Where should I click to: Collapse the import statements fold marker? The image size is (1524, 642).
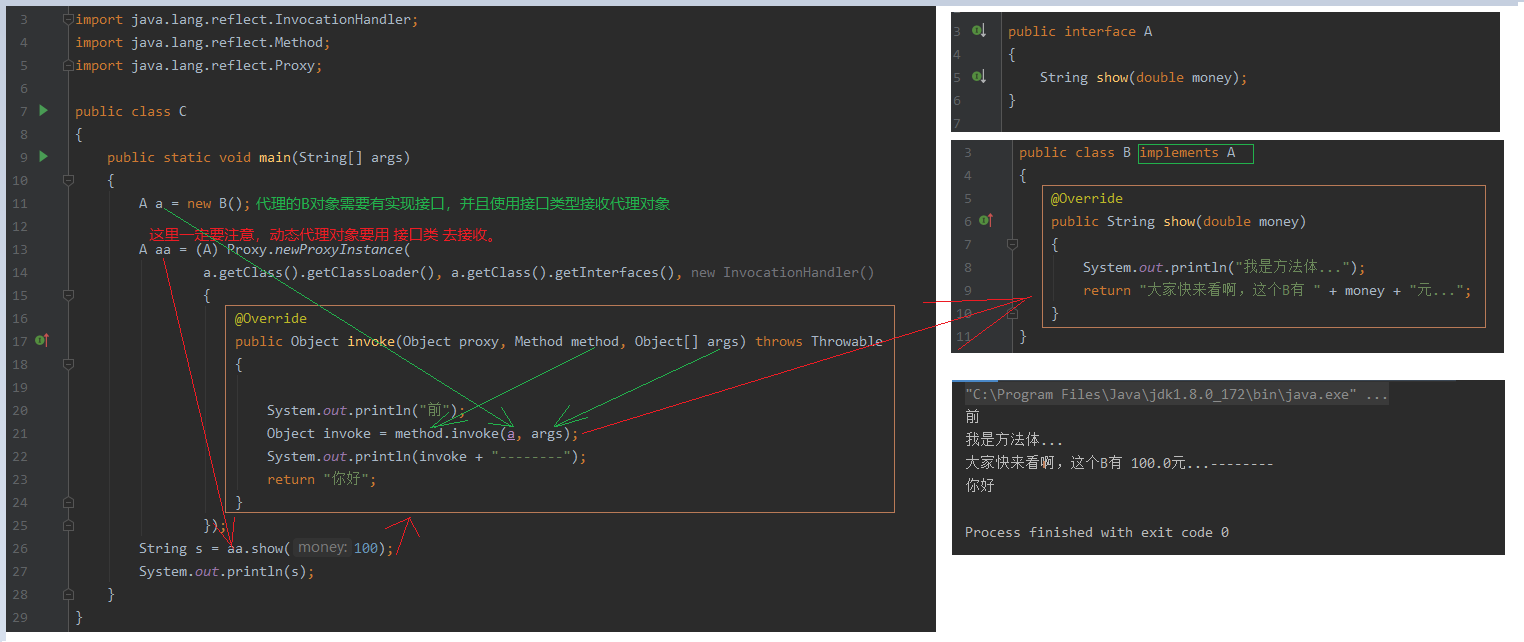67,19
